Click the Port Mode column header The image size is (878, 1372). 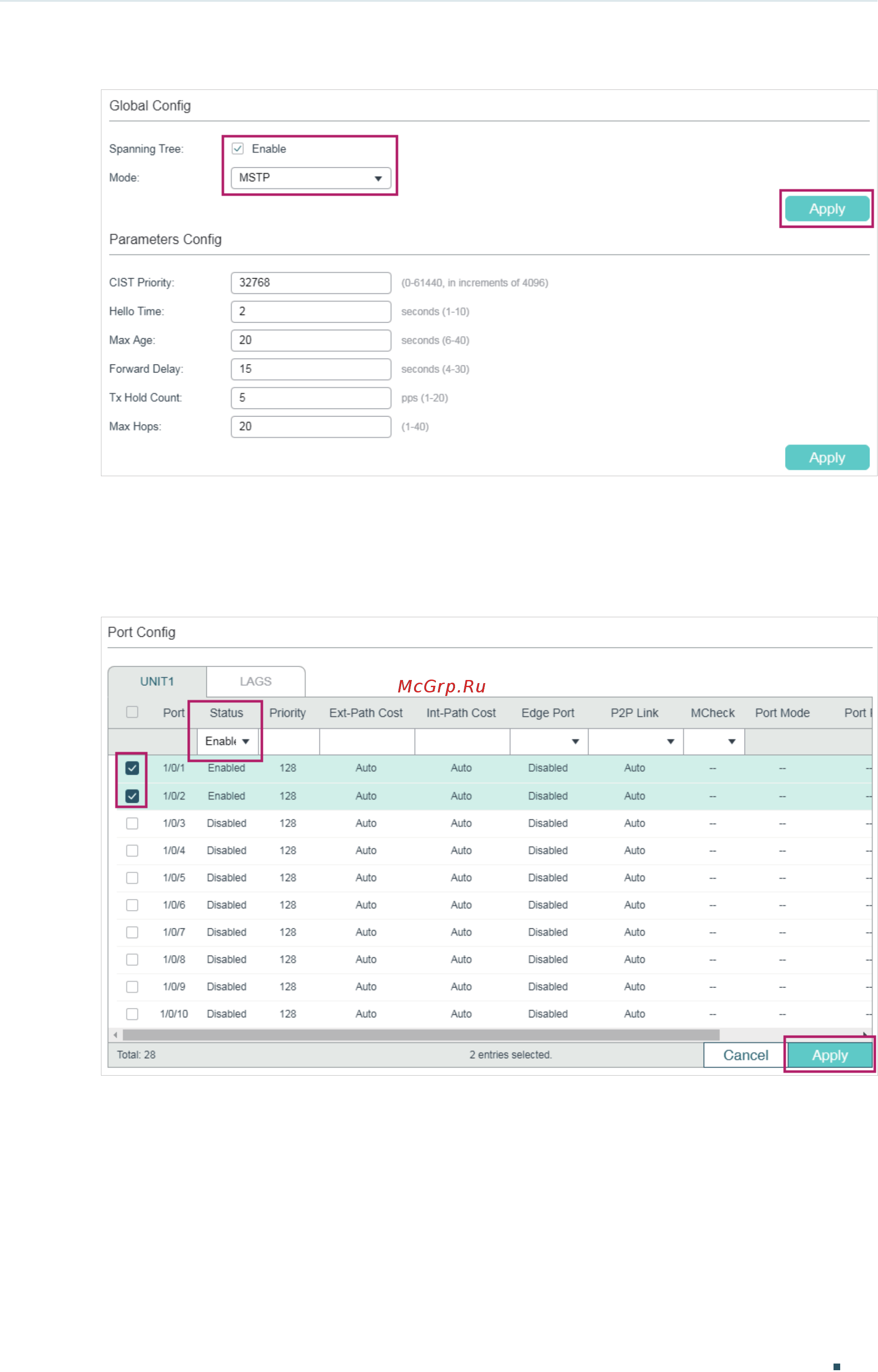[x=782, y=713]
